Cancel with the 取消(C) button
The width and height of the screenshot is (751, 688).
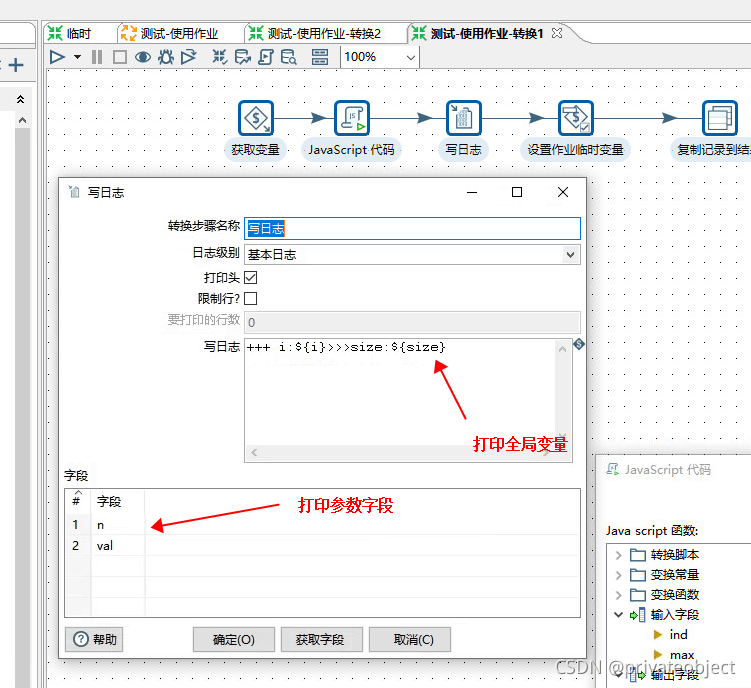point(410,639)
